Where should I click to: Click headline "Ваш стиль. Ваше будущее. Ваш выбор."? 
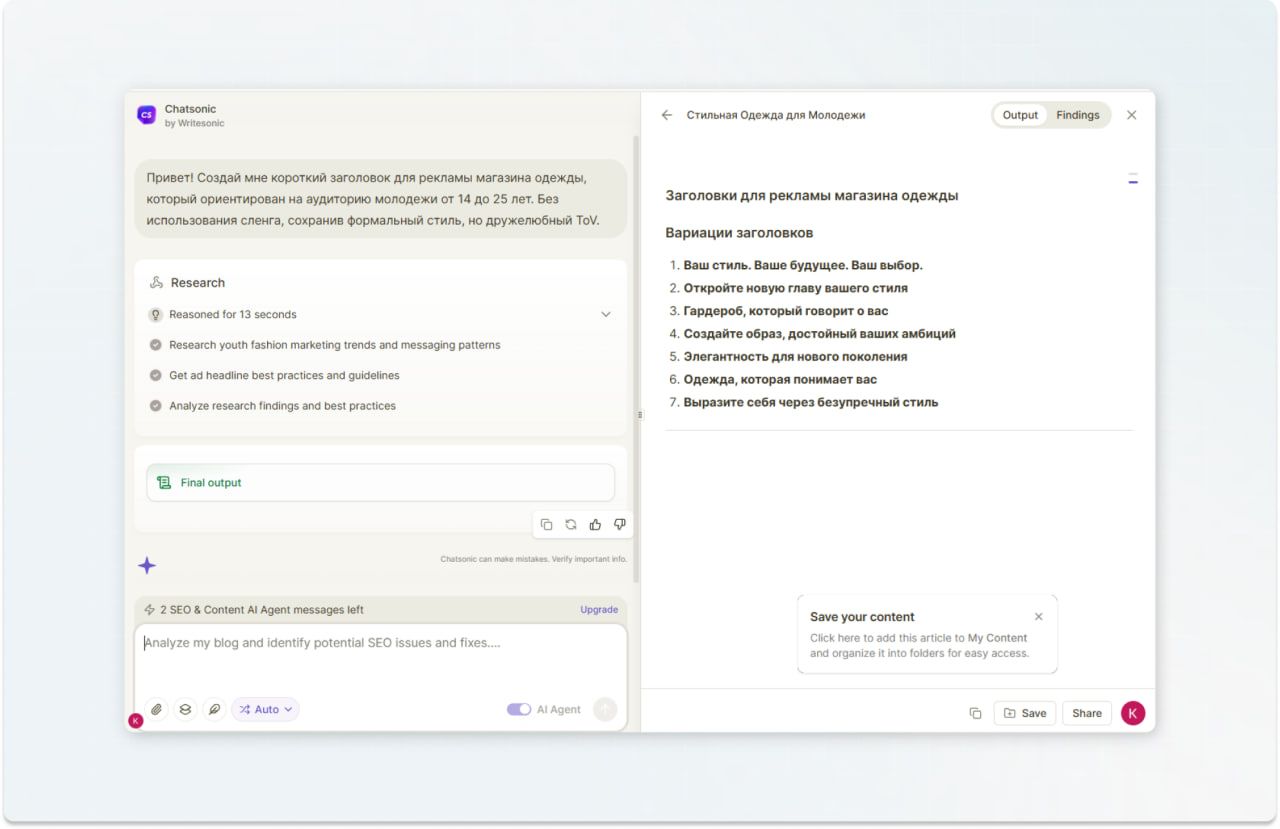click(803, 265)
